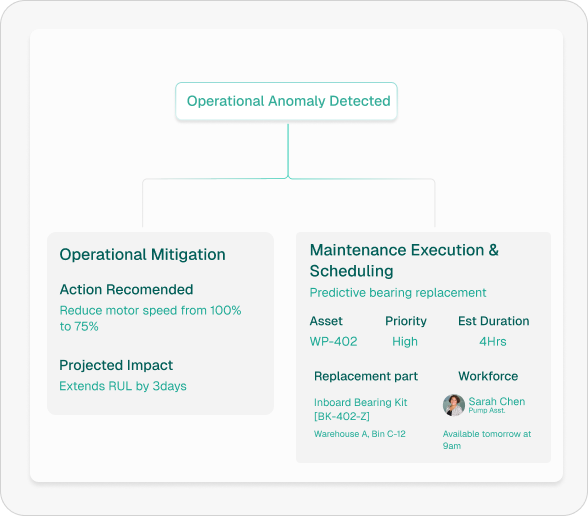Select the Operational Mitigation heading
The width and height of the screenshot is (588, 516).
142,255
